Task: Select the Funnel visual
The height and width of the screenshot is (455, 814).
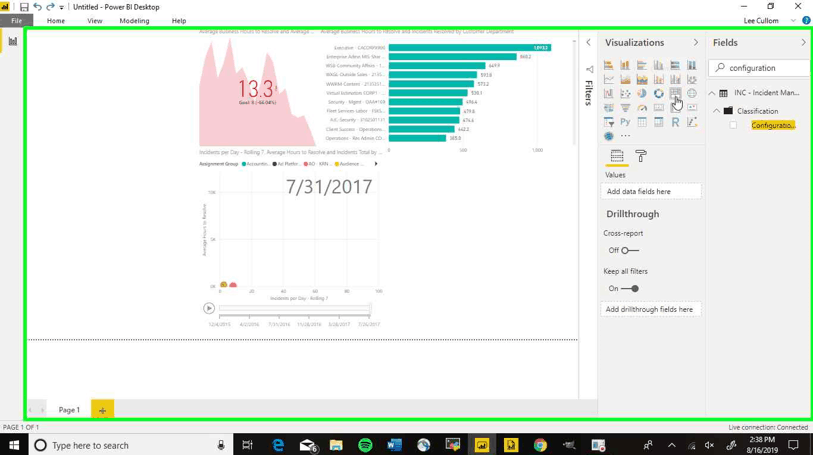Action: click(625, 108)
